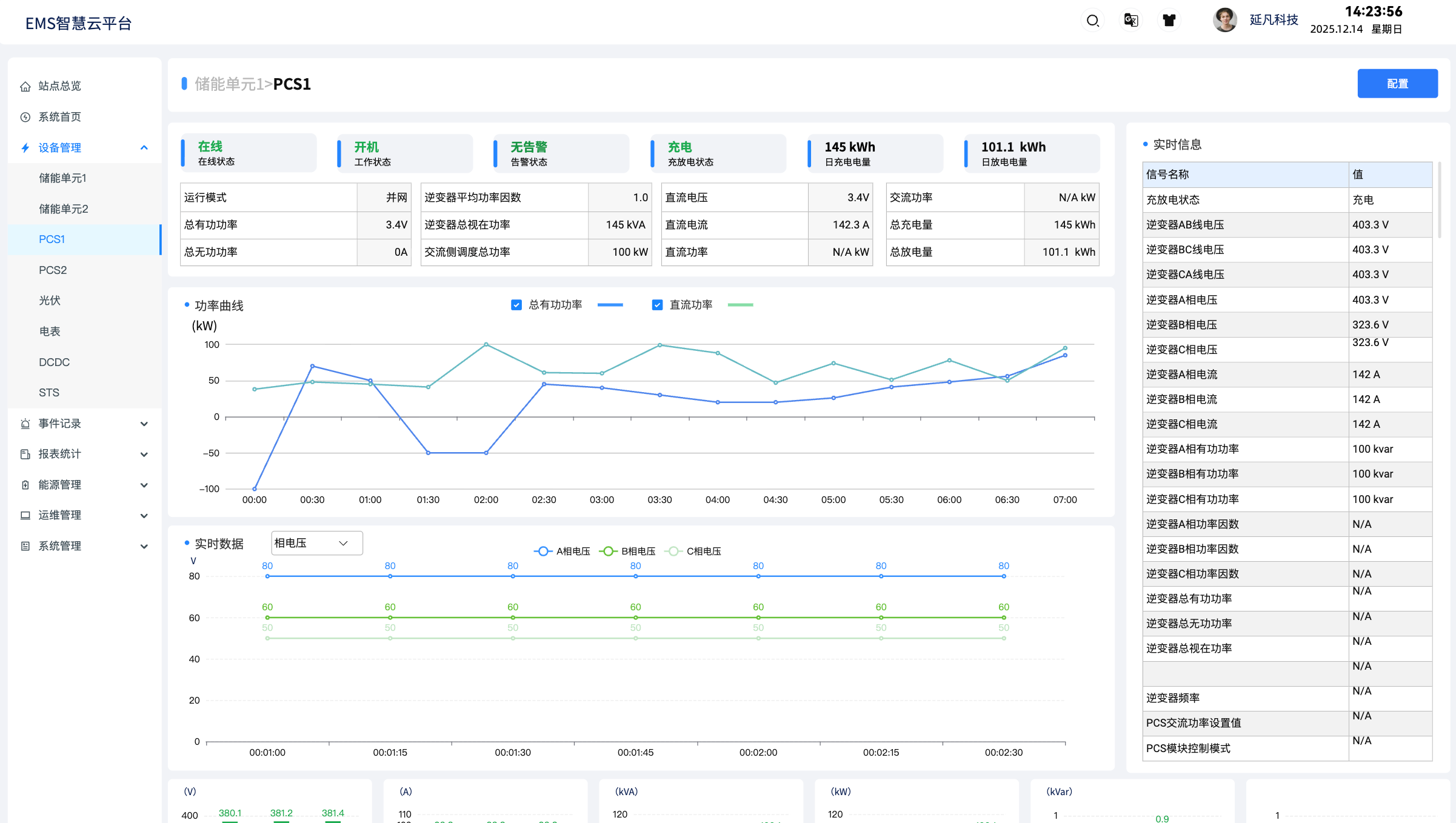
Task: Click the alarm icon beside 事件记录
Action: coord(25,424)
